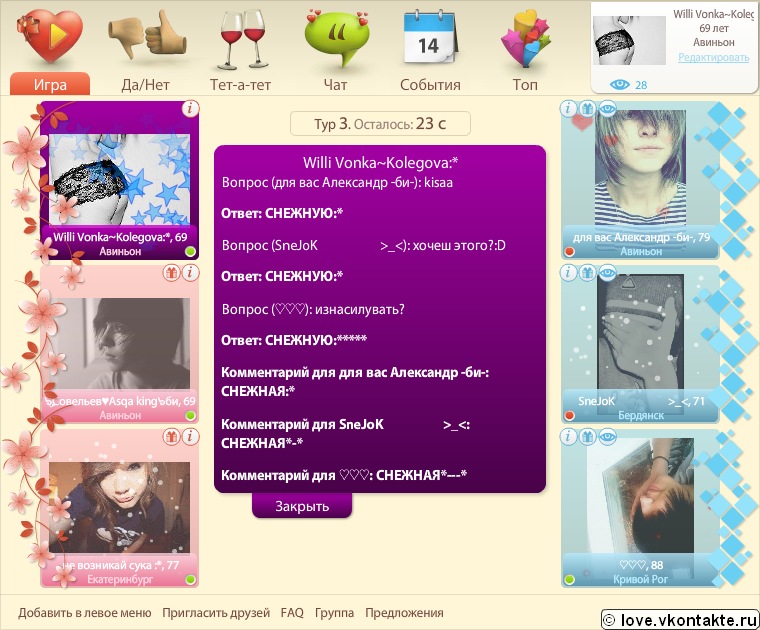760x630 pixels.
Task: Open the FAQ link in footer
Action: pos(292,613)
